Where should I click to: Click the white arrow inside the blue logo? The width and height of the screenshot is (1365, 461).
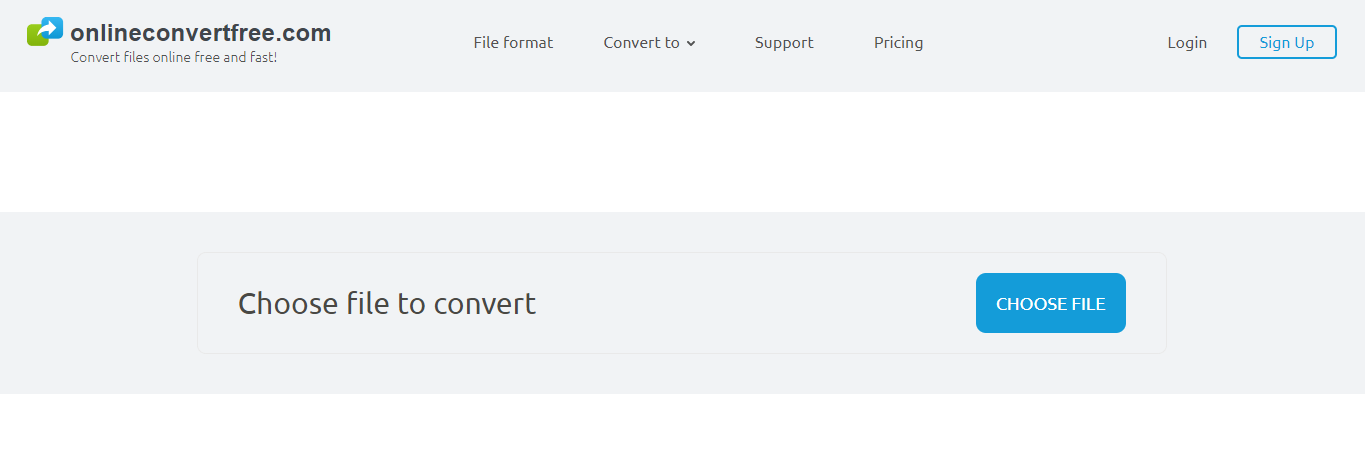click(x=49, y=28)
